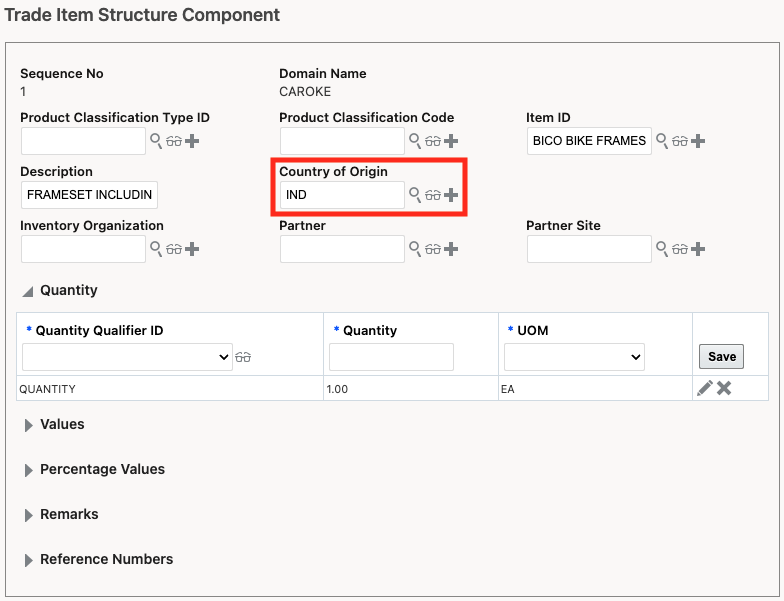
Task: Expand the Remarks section
Action: 28,515
